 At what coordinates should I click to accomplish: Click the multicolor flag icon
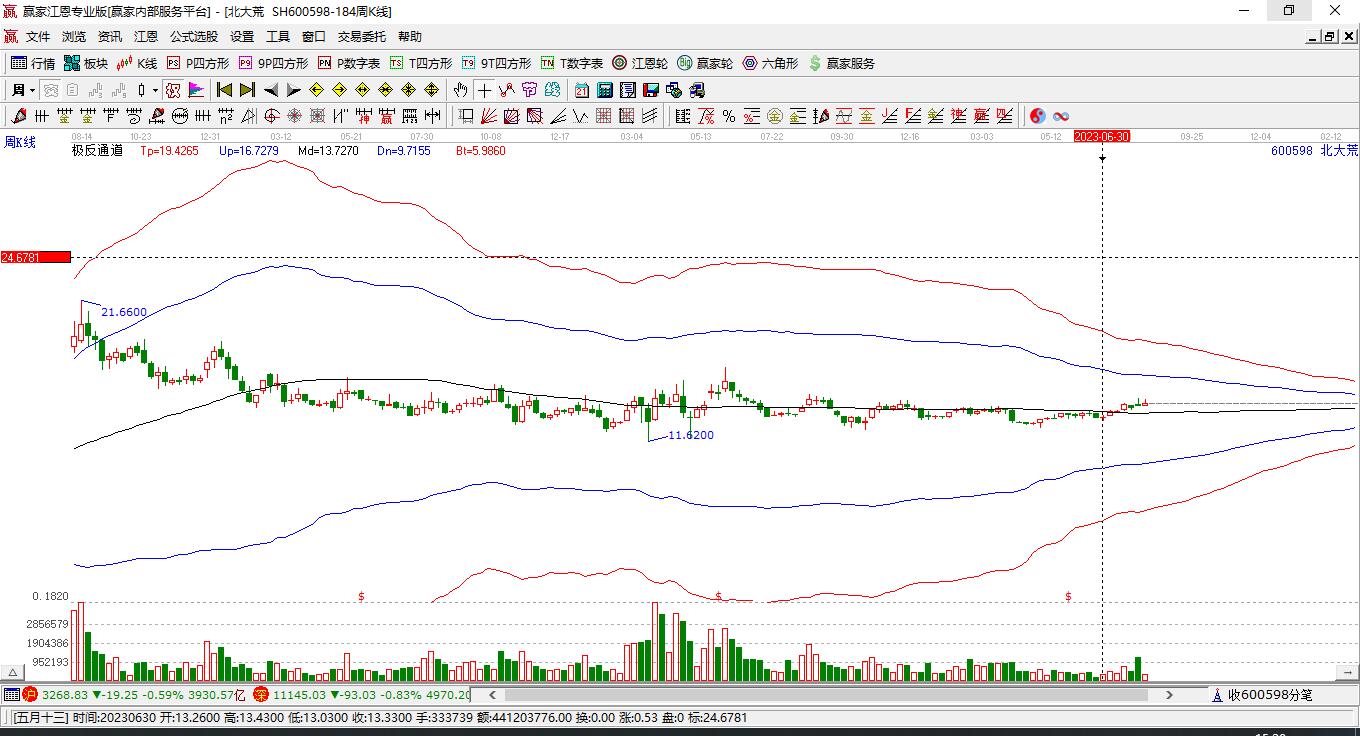[196, 90]
